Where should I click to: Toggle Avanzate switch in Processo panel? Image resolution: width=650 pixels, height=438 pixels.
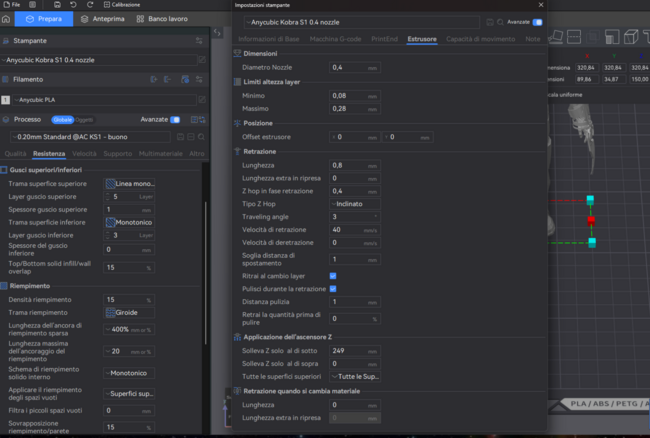coord(177,118)
